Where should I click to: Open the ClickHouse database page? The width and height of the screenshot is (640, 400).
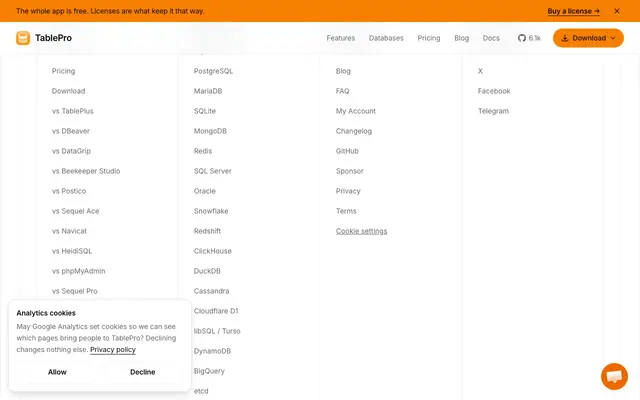coord(212,251)
